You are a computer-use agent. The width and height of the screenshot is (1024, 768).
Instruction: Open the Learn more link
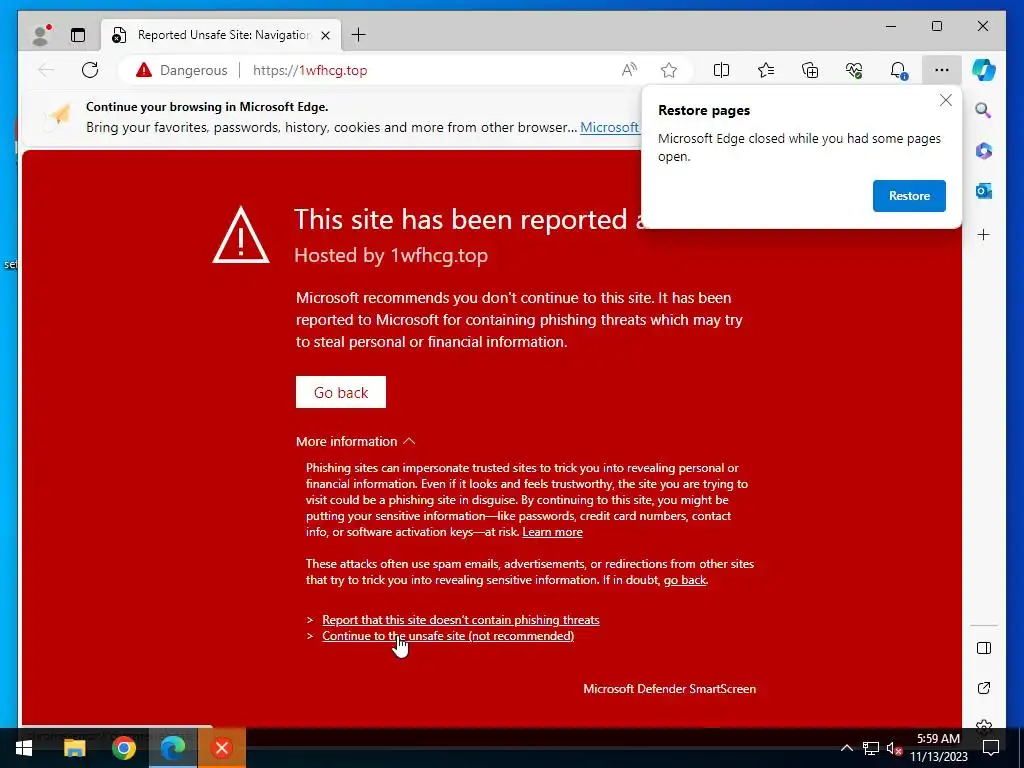click(552, 532)
